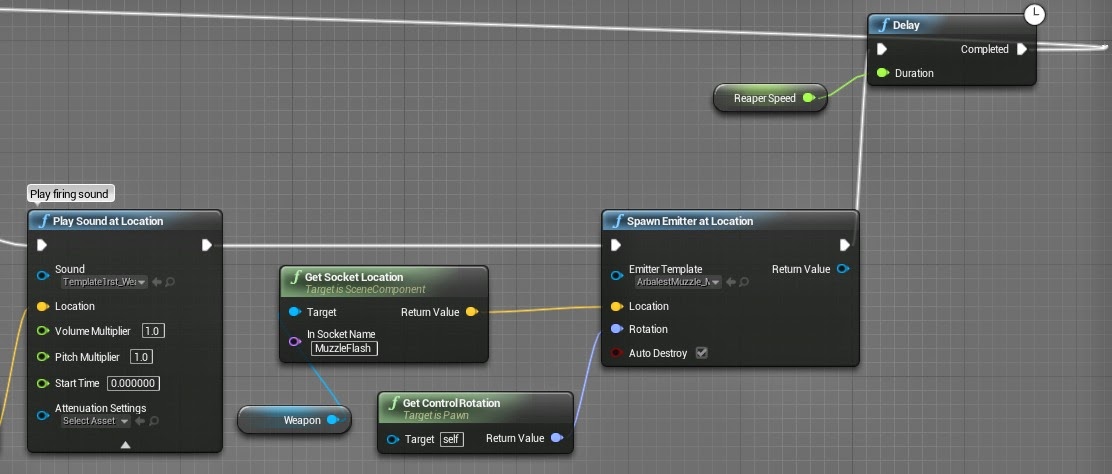The width and height of the screenshot is (1112, 474).
Task: Click the Reaper Speed variable output pin
Action: [x=808, y=98]
